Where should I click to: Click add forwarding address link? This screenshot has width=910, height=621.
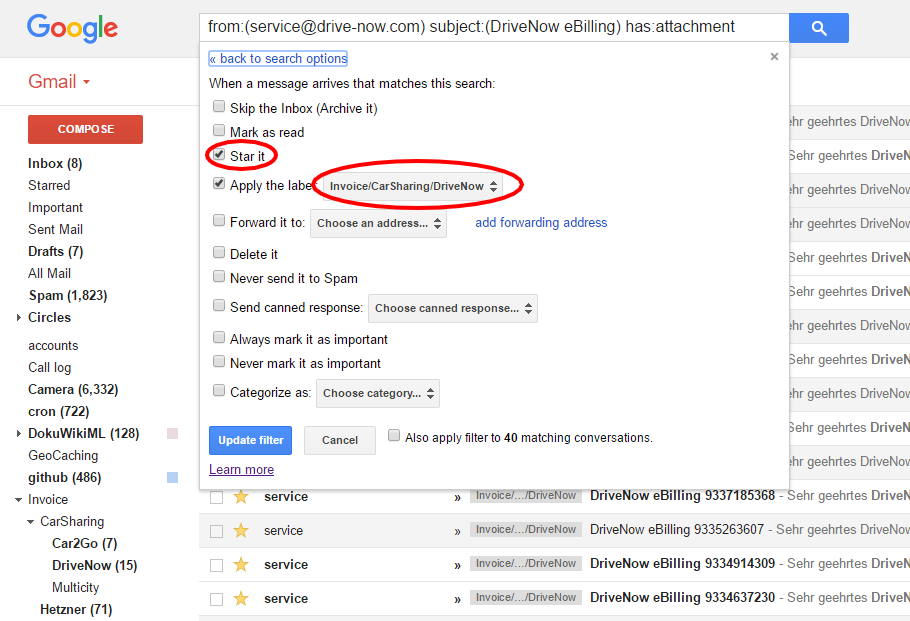pyautogui.click(x=541, y=223)
